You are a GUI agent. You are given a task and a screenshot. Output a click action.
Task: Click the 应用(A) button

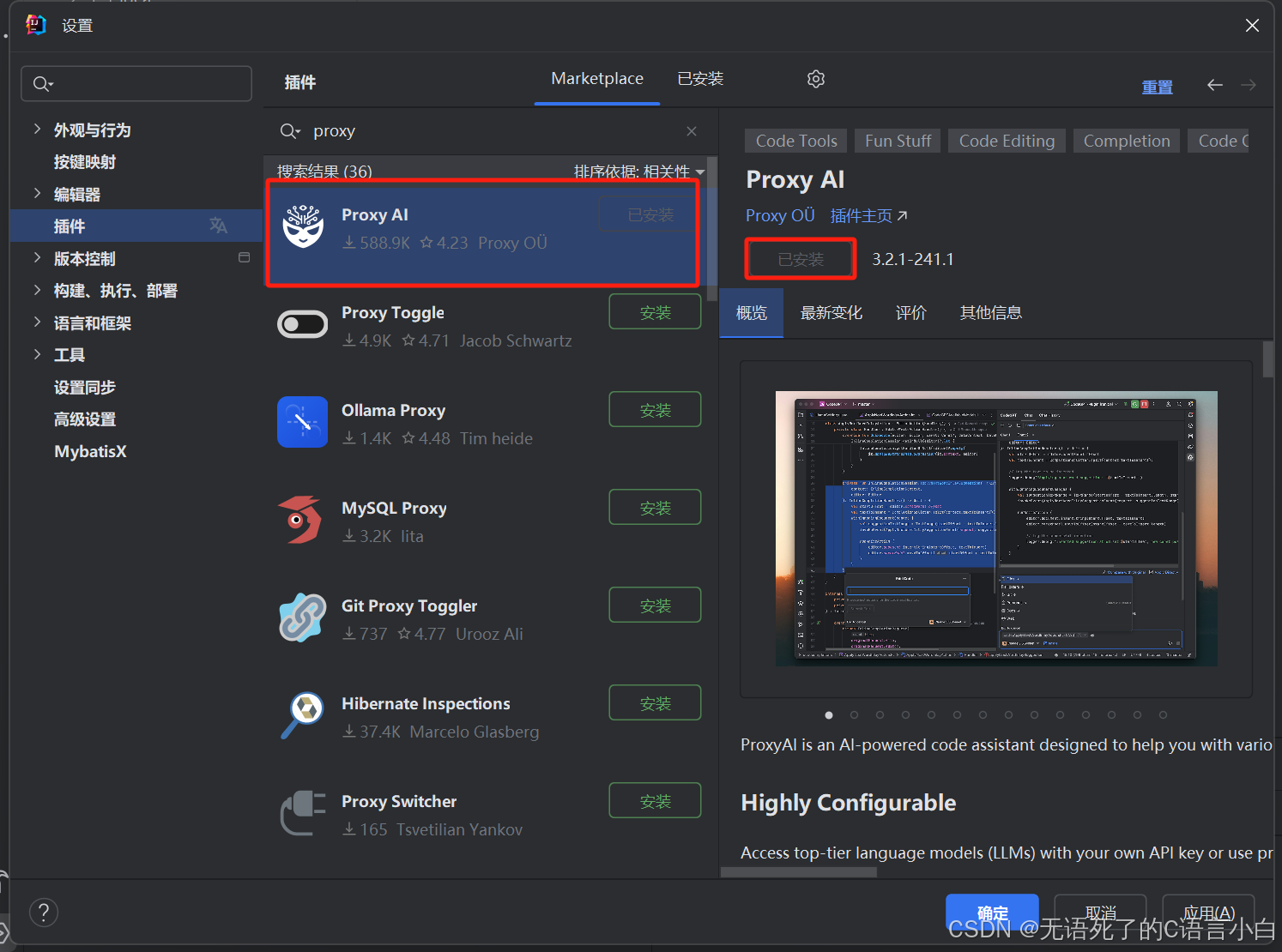click(1208, 913)
